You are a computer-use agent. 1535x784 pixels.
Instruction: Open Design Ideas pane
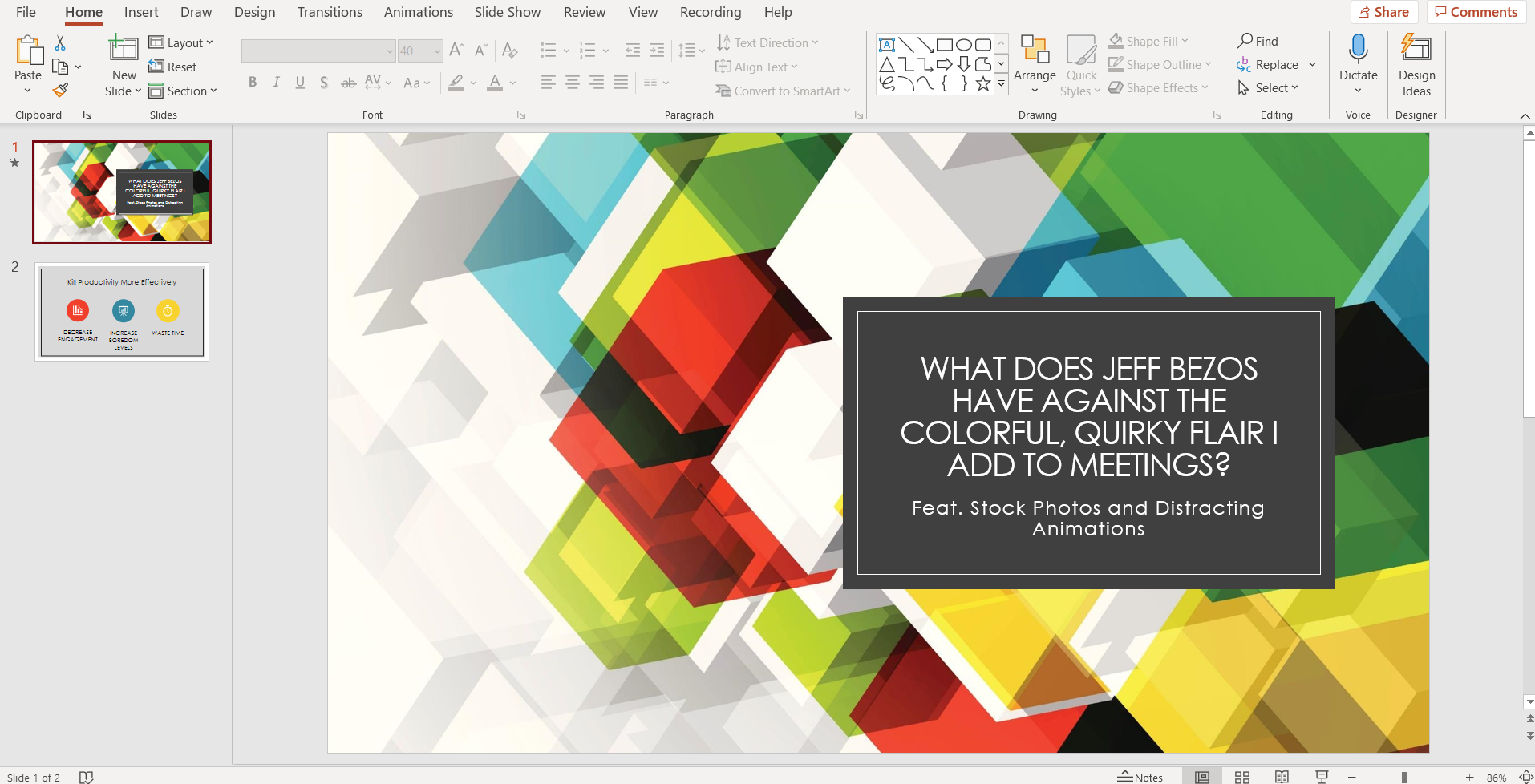(x=1416, y=66)
